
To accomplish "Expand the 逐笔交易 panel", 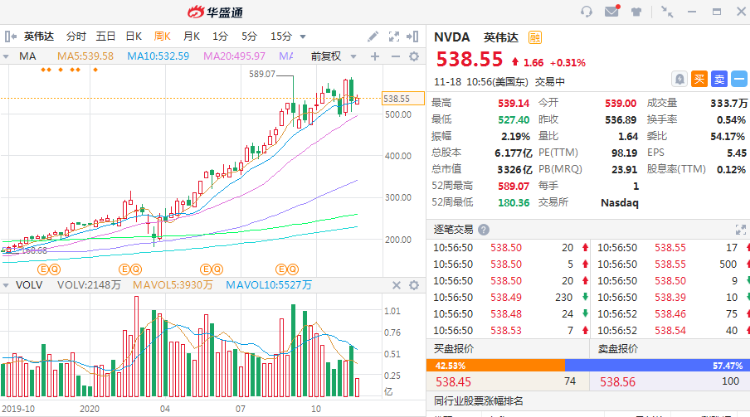I will 740,230.
